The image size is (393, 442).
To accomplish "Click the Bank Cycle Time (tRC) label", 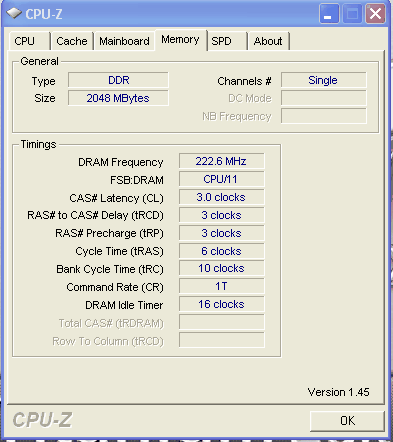I will click(x=110, y=269).
